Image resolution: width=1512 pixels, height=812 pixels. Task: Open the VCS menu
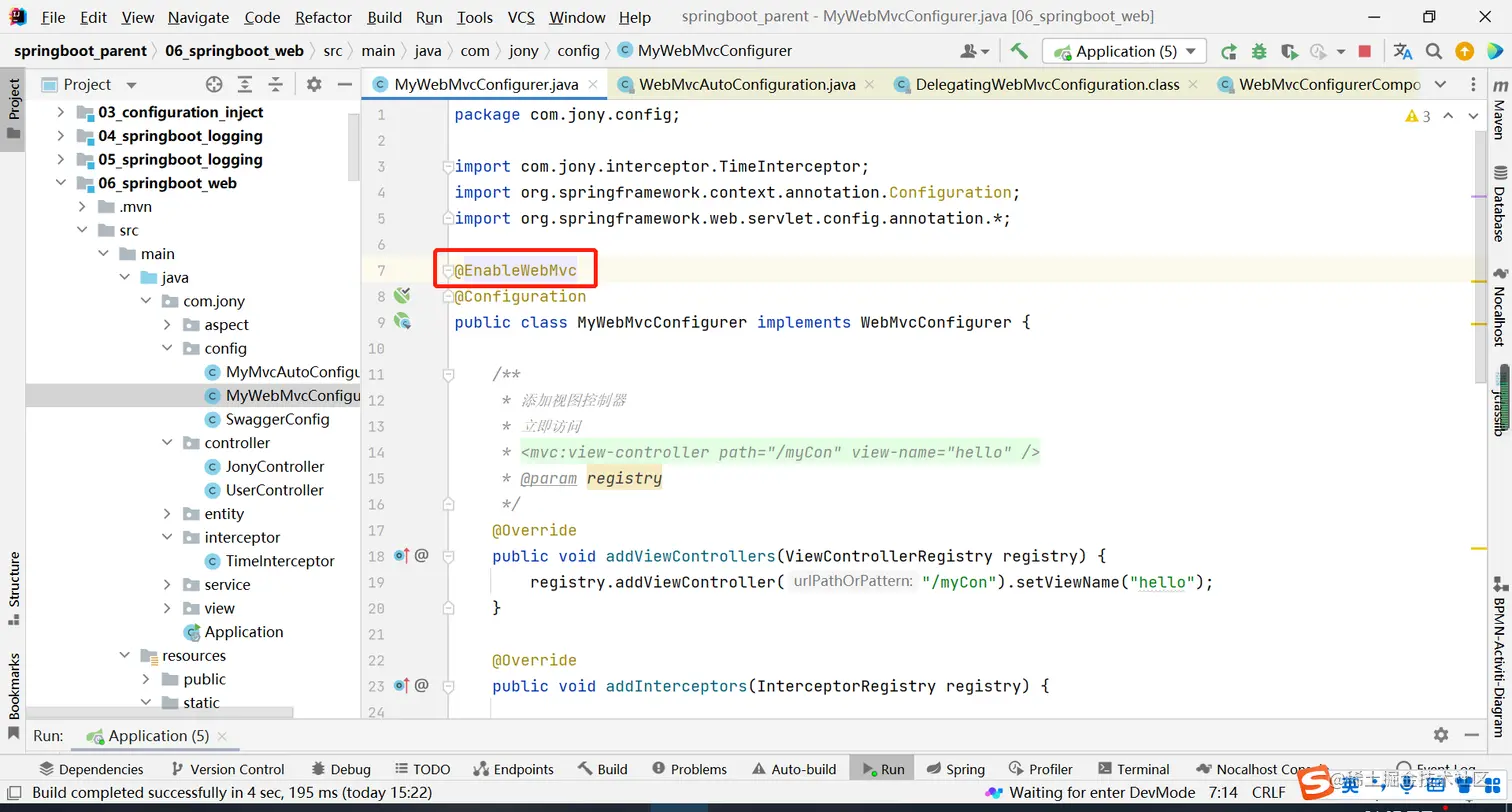[x=521, y=17]
